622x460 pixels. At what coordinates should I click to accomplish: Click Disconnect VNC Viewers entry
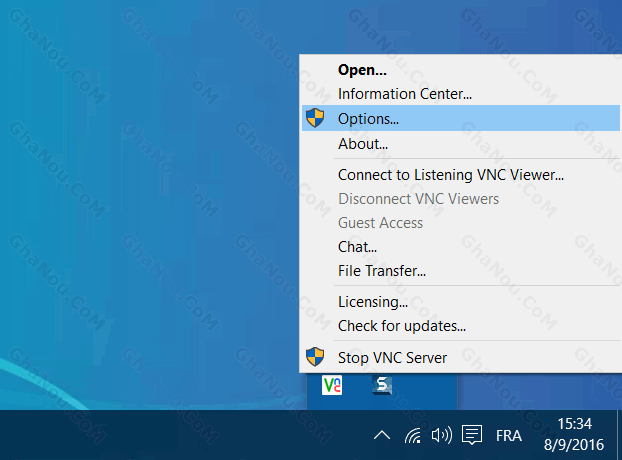point(461,199)
